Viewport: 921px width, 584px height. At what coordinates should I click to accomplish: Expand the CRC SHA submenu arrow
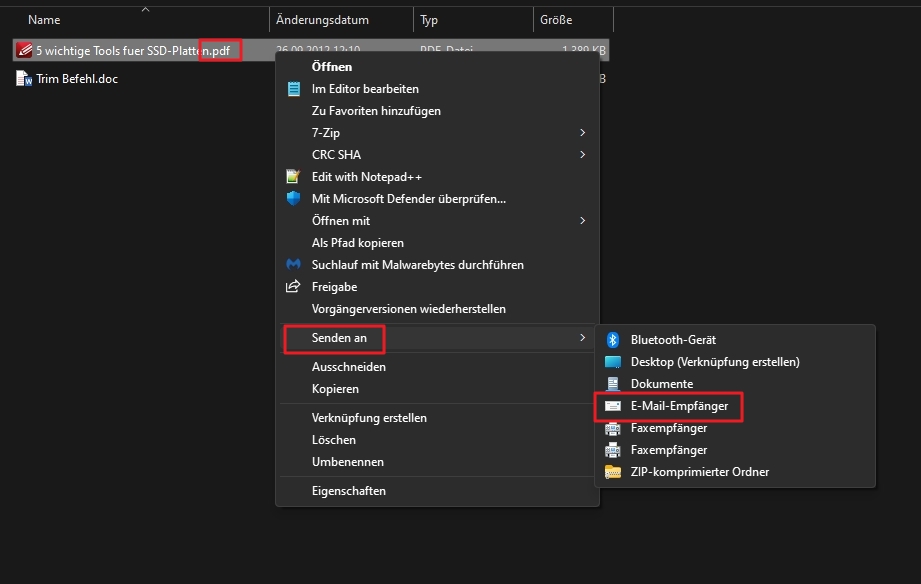point(582,155)
